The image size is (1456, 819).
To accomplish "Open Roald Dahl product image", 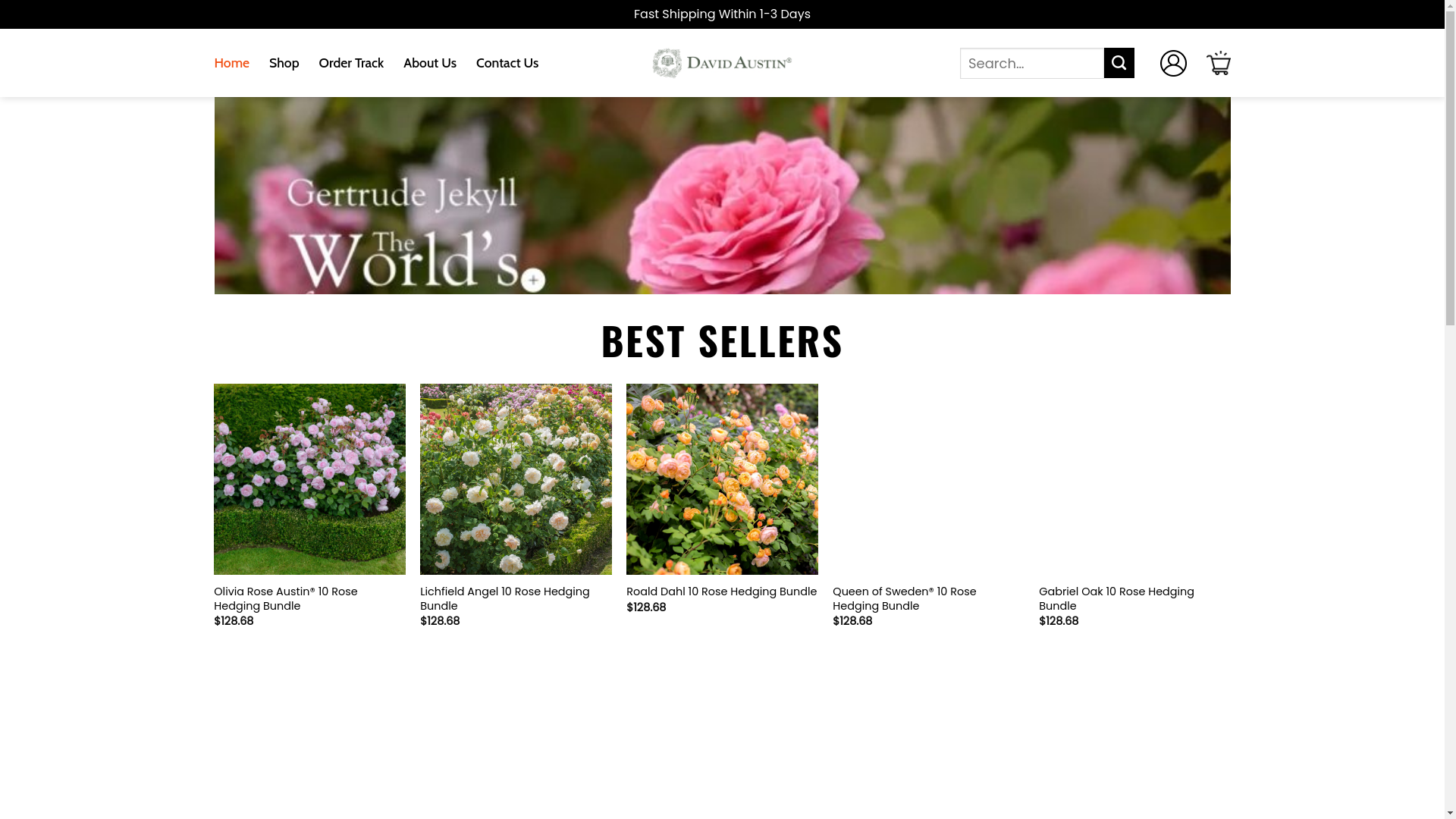I will click(722, 479).
